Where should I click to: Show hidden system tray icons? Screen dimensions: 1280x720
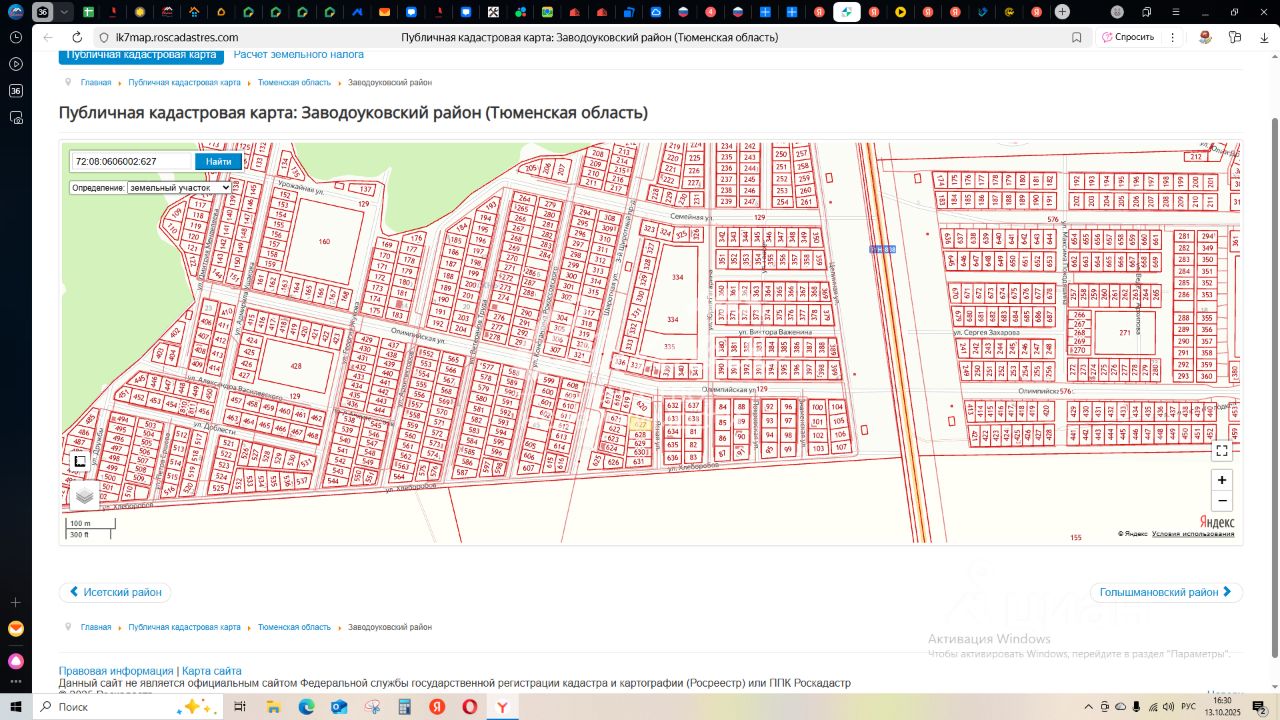[x=1087, y=707]
